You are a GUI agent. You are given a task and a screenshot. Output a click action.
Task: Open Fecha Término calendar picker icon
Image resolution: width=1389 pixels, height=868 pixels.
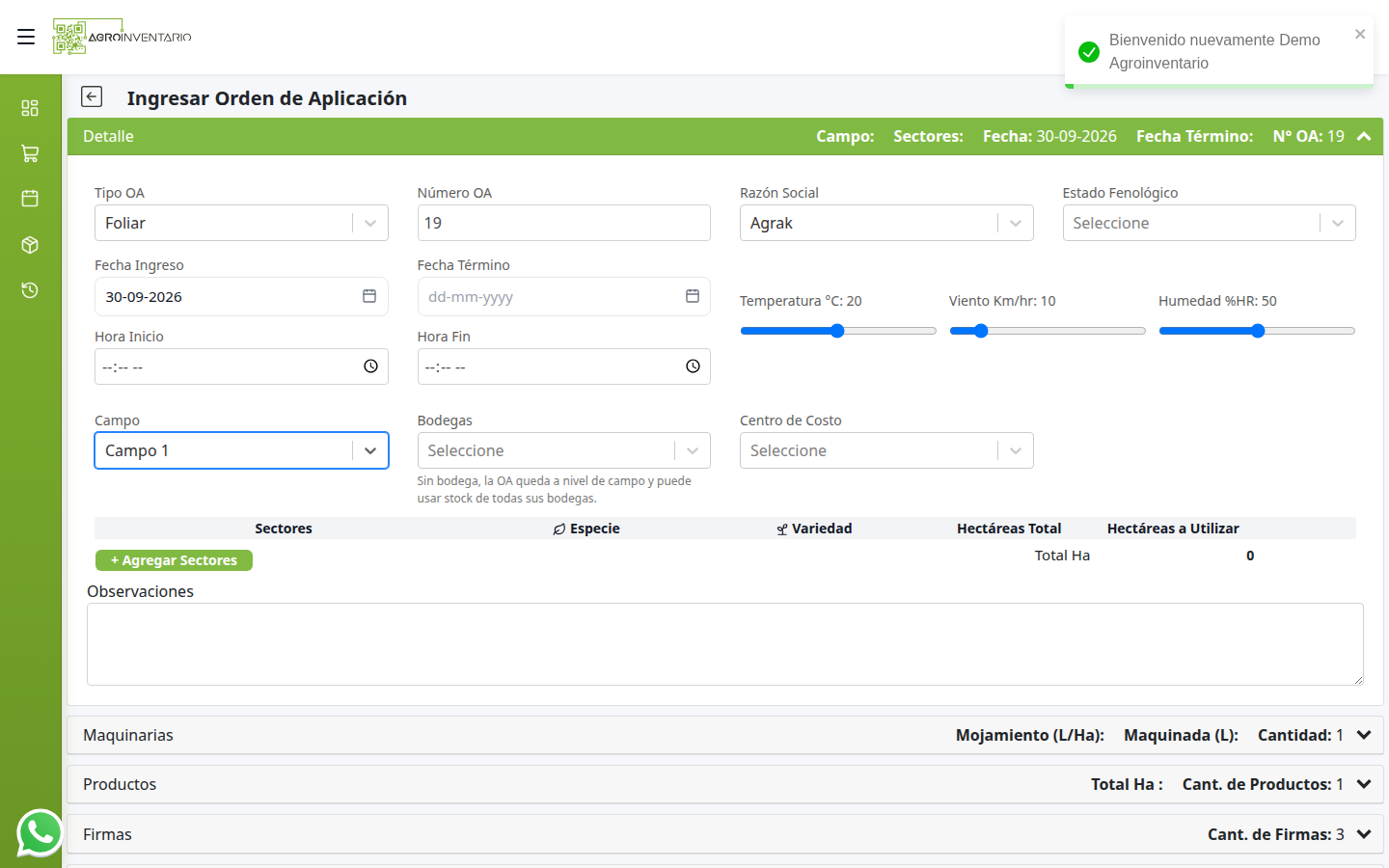click(x=693, y=296)
